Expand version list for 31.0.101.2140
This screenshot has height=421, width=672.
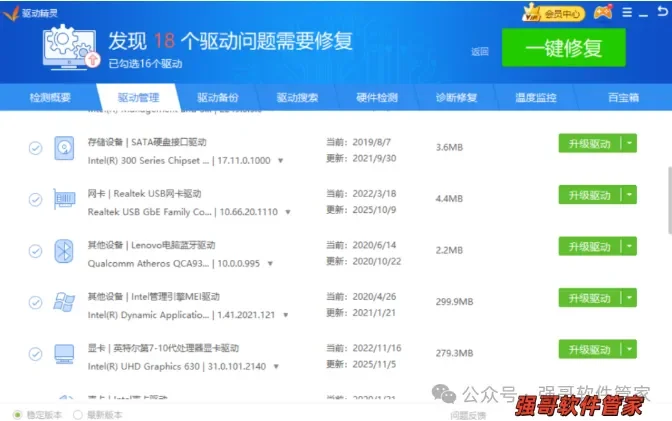(276, 367)
